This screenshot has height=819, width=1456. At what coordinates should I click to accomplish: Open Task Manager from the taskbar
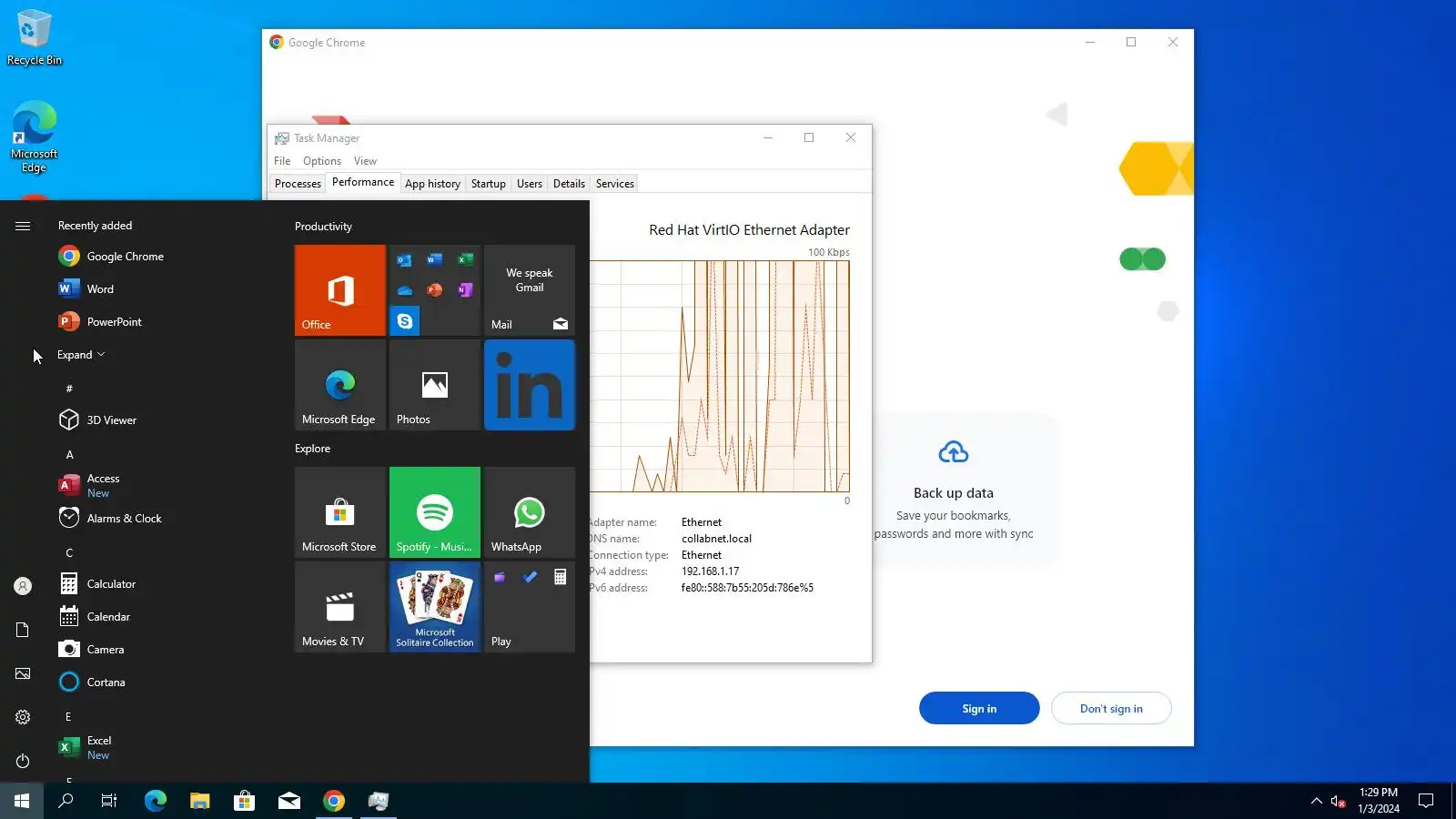tap(379, 801)
